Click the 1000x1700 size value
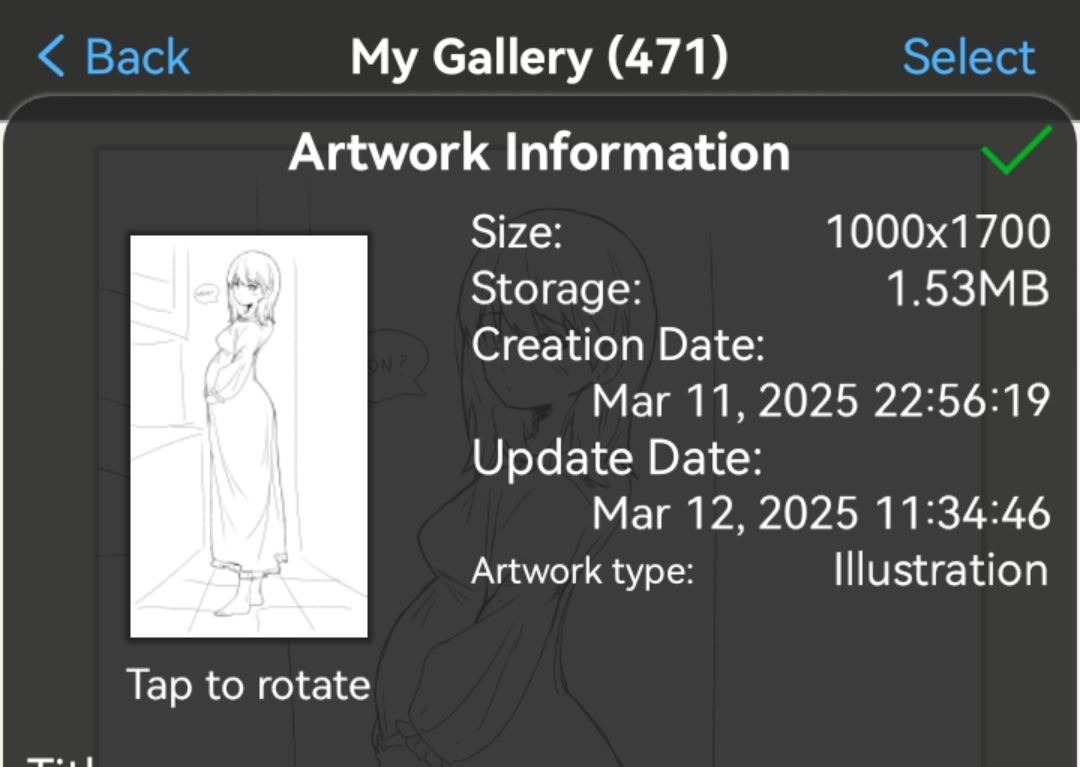The width and height of the screenshot is (1080, 767). (938, 233)
